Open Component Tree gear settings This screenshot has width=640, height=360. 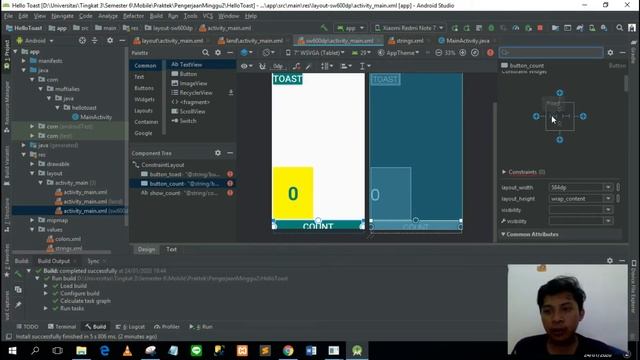218,153
